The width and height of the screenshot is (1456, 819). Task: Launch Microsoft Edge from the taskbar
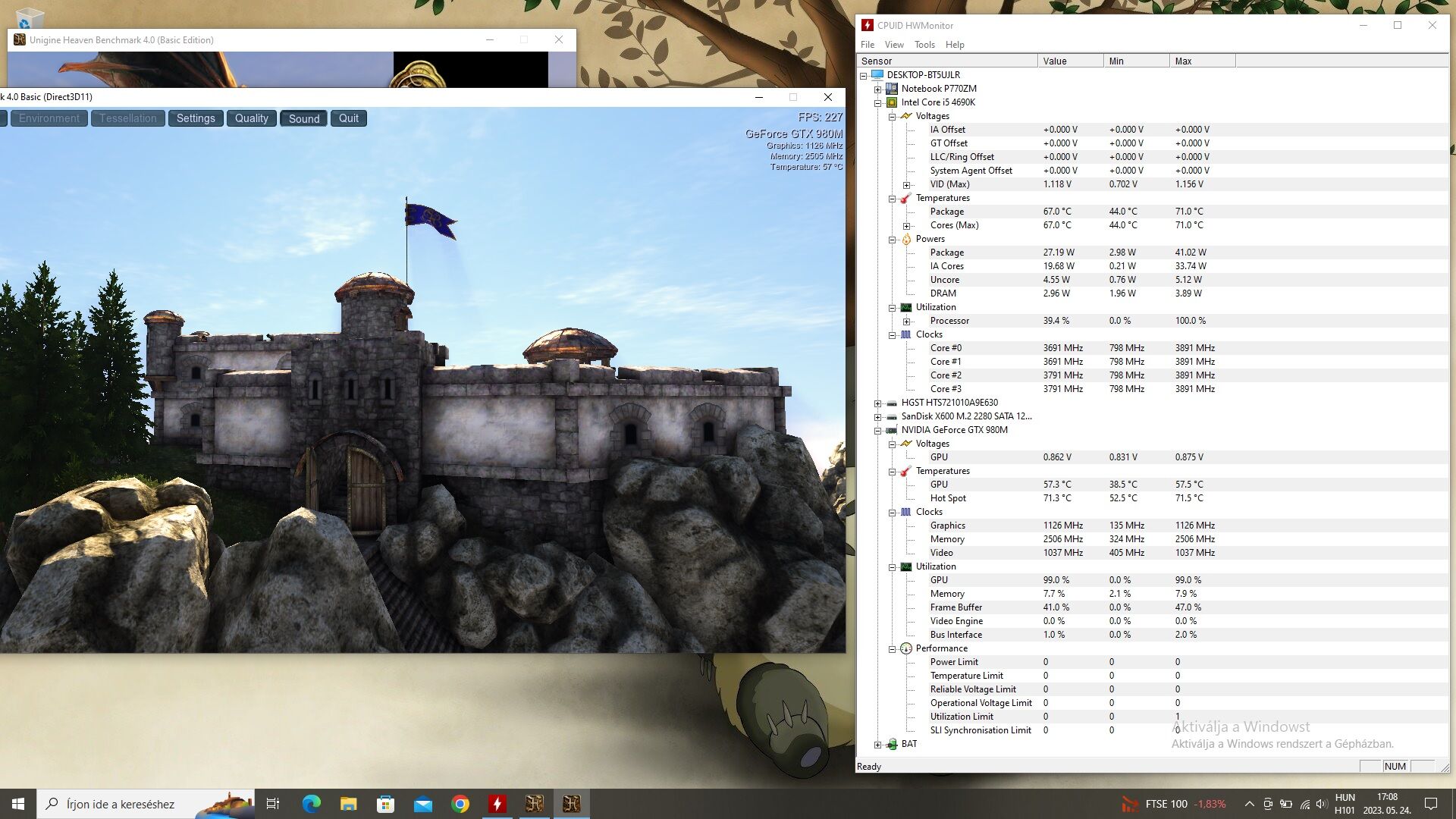click(x=311, y=804)
